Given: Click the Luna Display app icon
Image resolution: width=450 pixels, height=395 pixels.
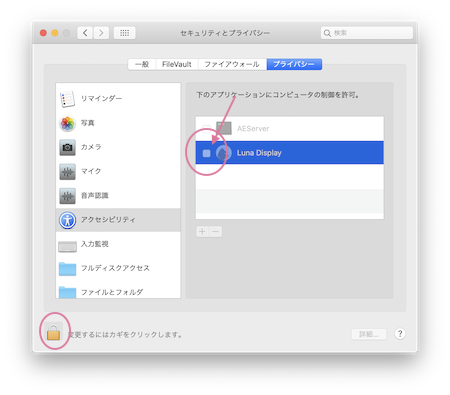Looking at the screenshot, I should (x=224, y=153).
